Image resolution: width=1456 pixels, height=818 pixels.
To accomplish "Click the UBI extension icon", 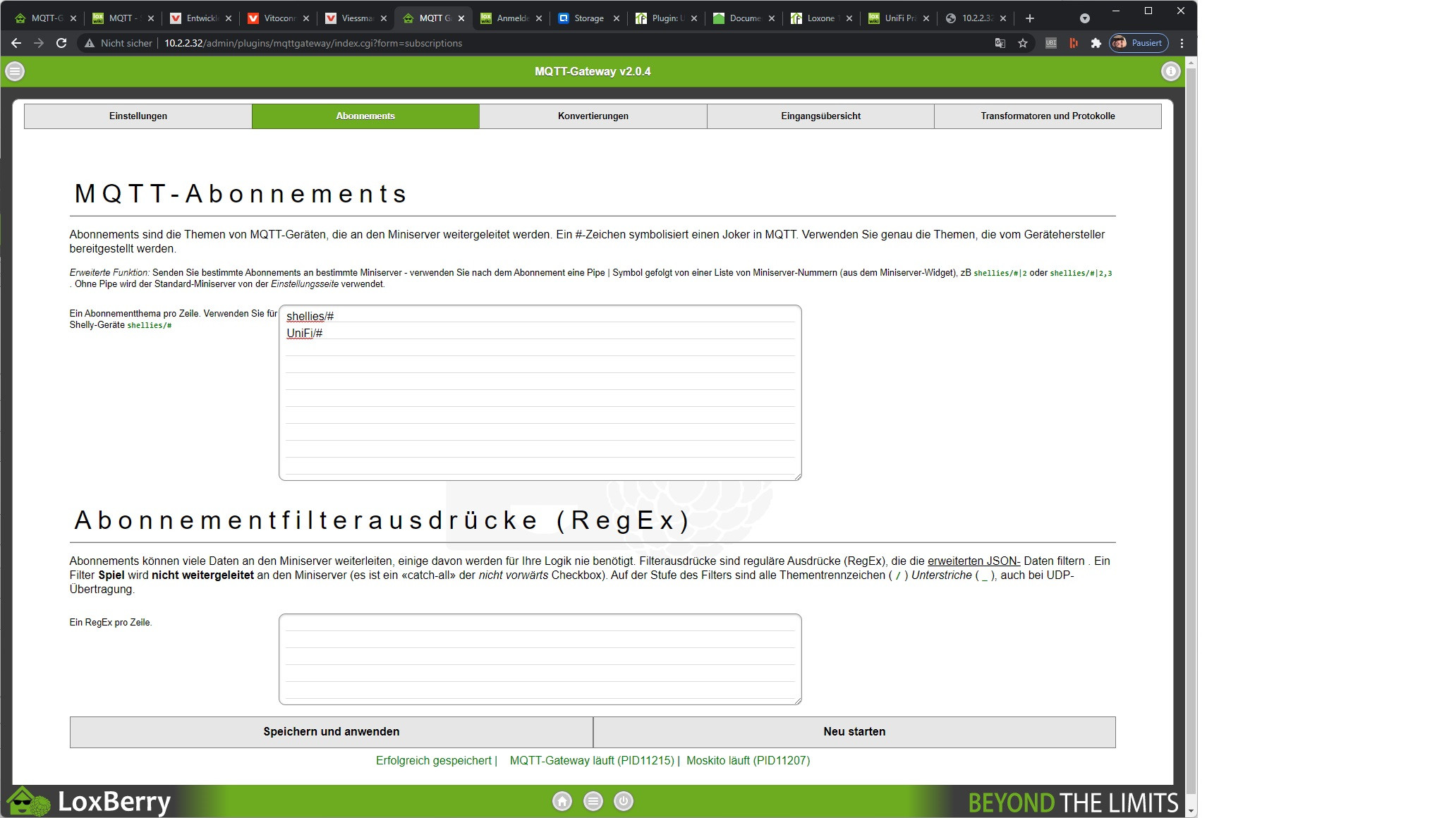I will coord(1051,43).
